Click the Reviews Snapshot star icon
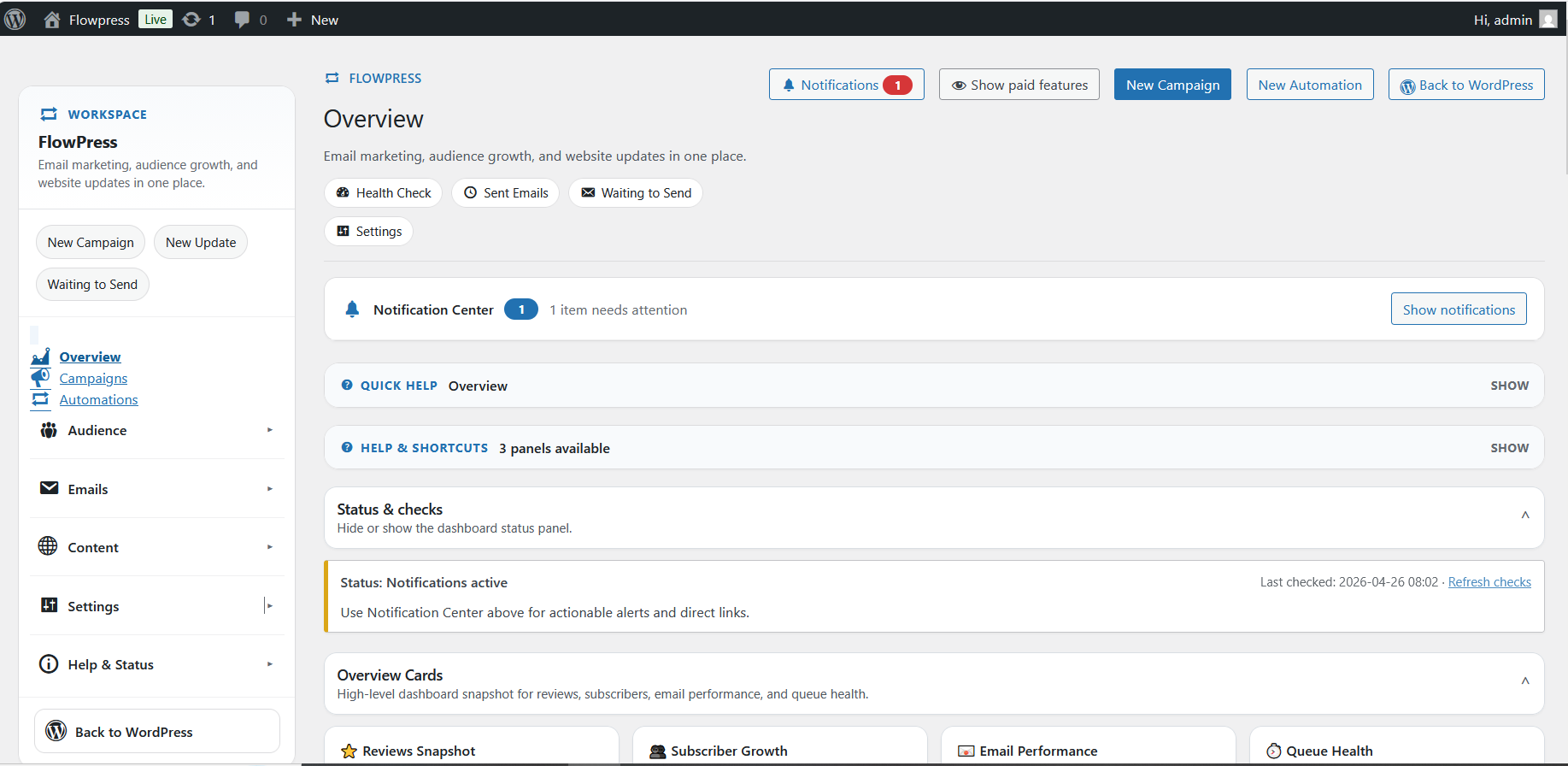 [x=349, y=751]
